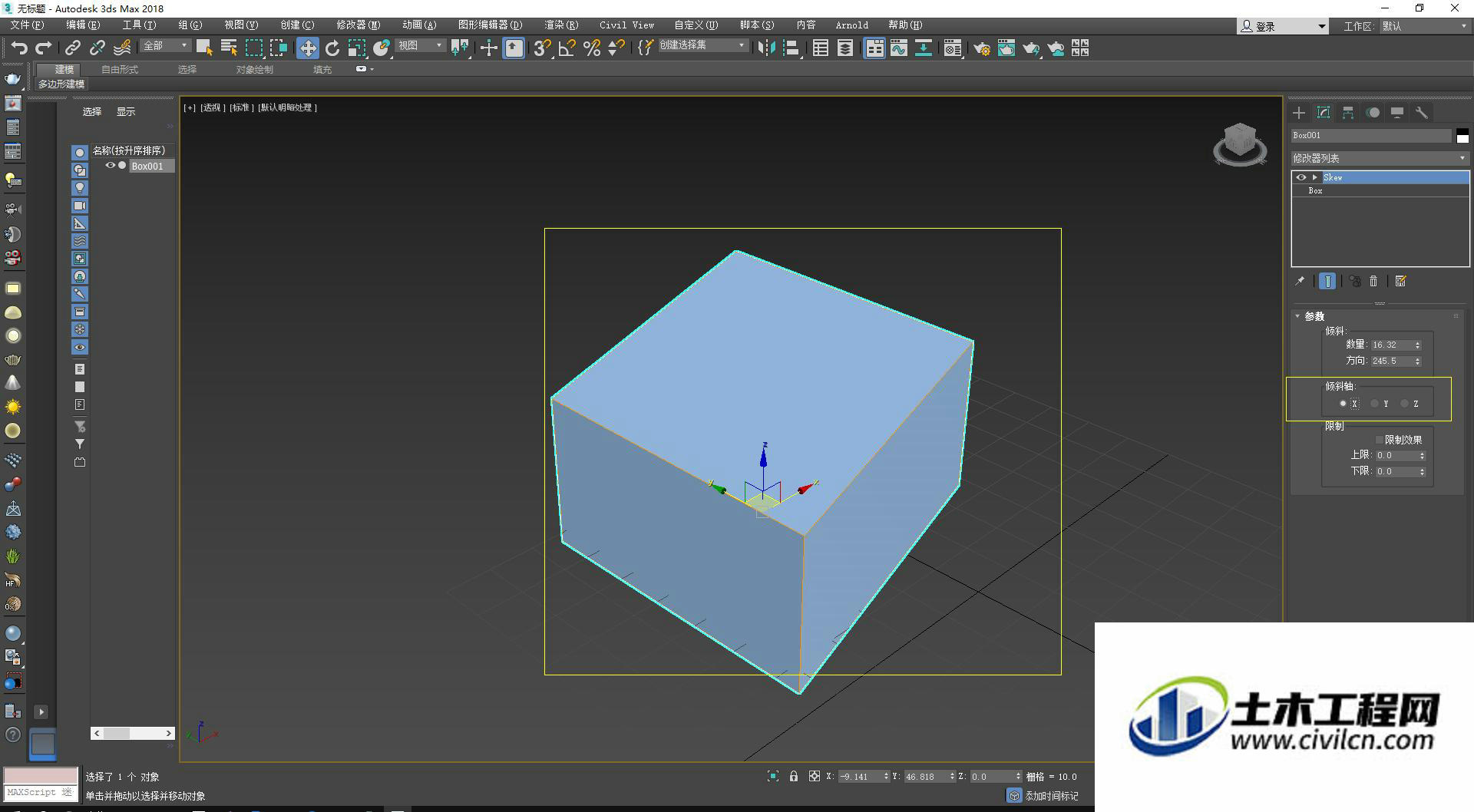The width and height of the screenshot is (1474, 812).
Task: Activate the Select Object tool
Action: (204, 48)
